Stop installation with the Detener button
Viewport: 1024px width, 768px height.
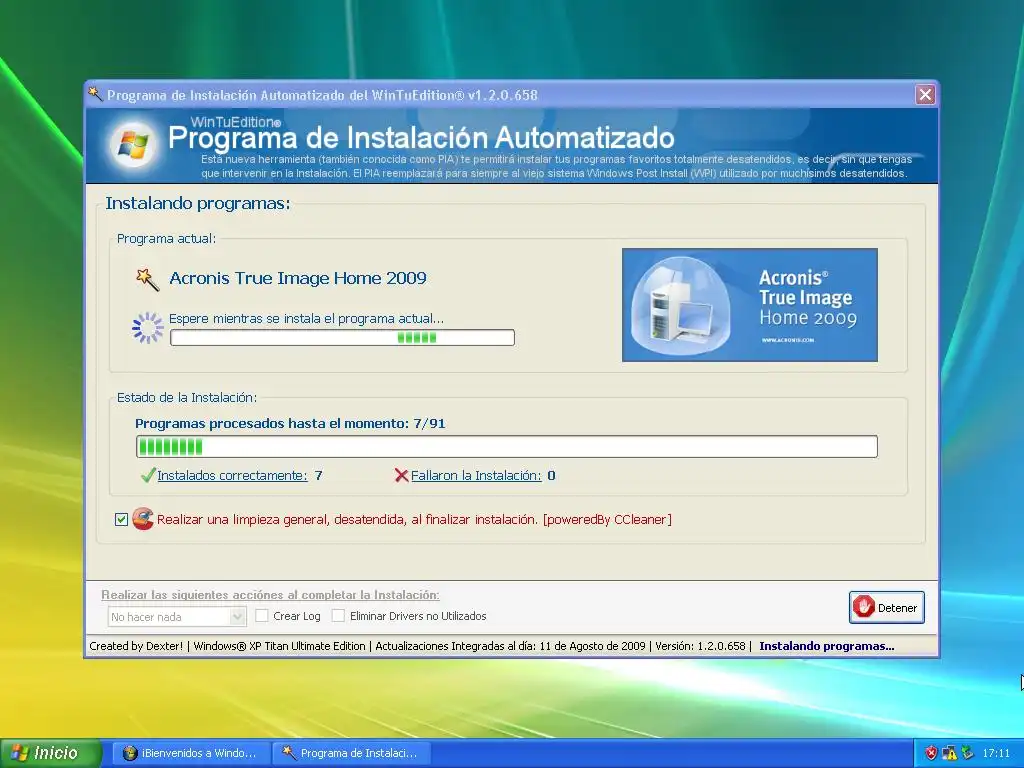pos(886,607)
